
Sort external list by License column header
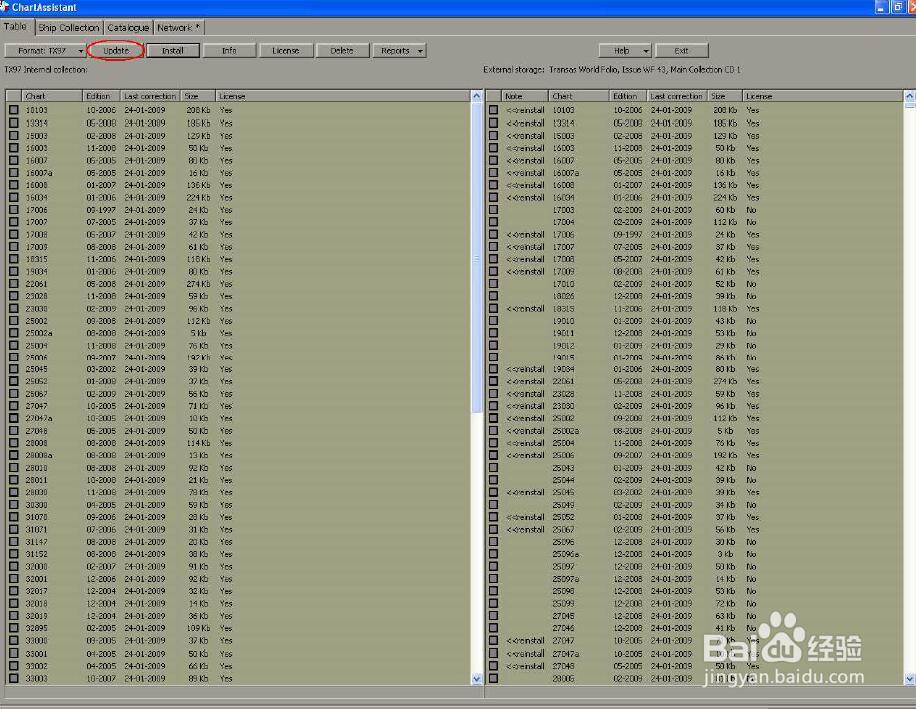822,96
